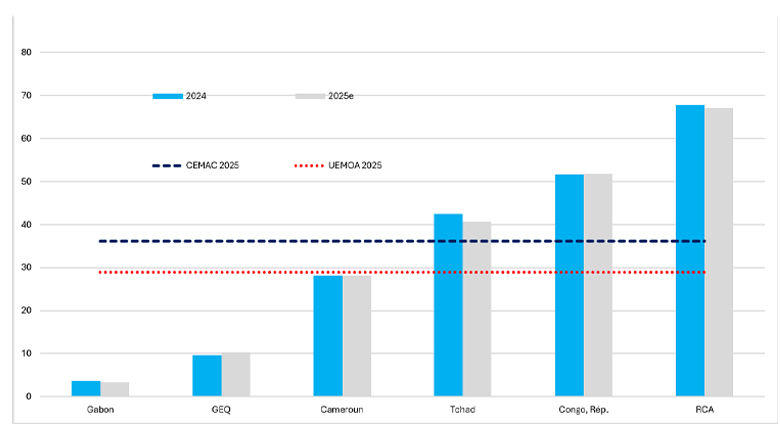Click the red dotted UEMOA 2025 line
The width and height of the screenshot is (780, 439).
(x=402, y=272)
